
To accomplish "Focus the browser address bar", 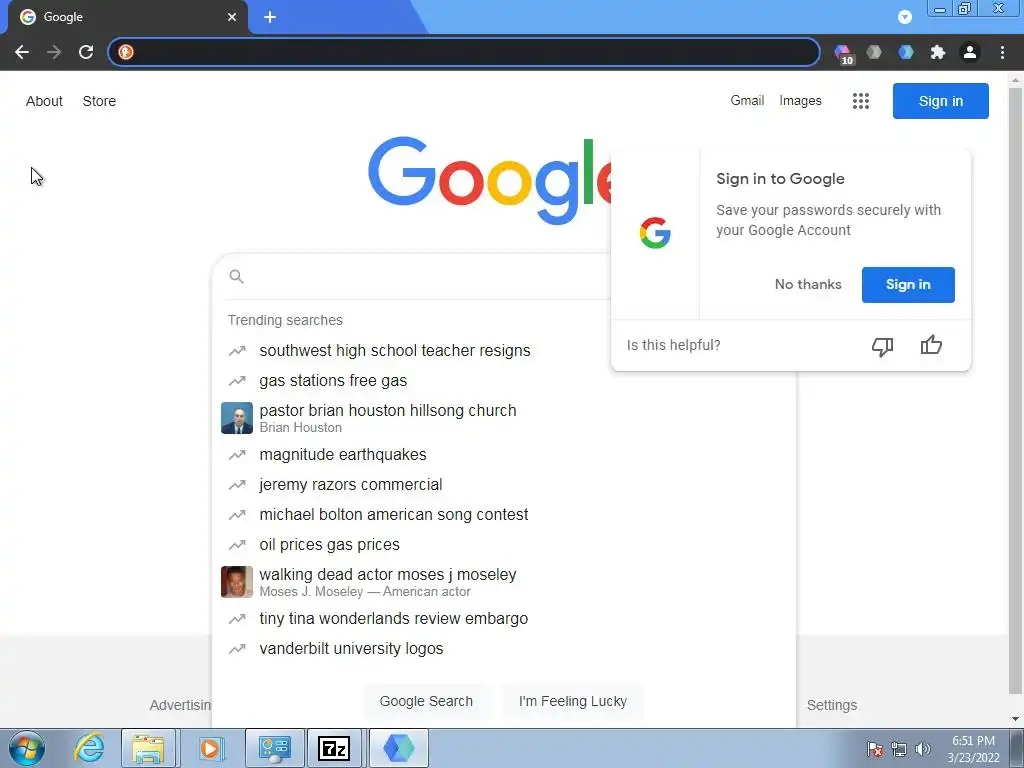I will point(464,52).
